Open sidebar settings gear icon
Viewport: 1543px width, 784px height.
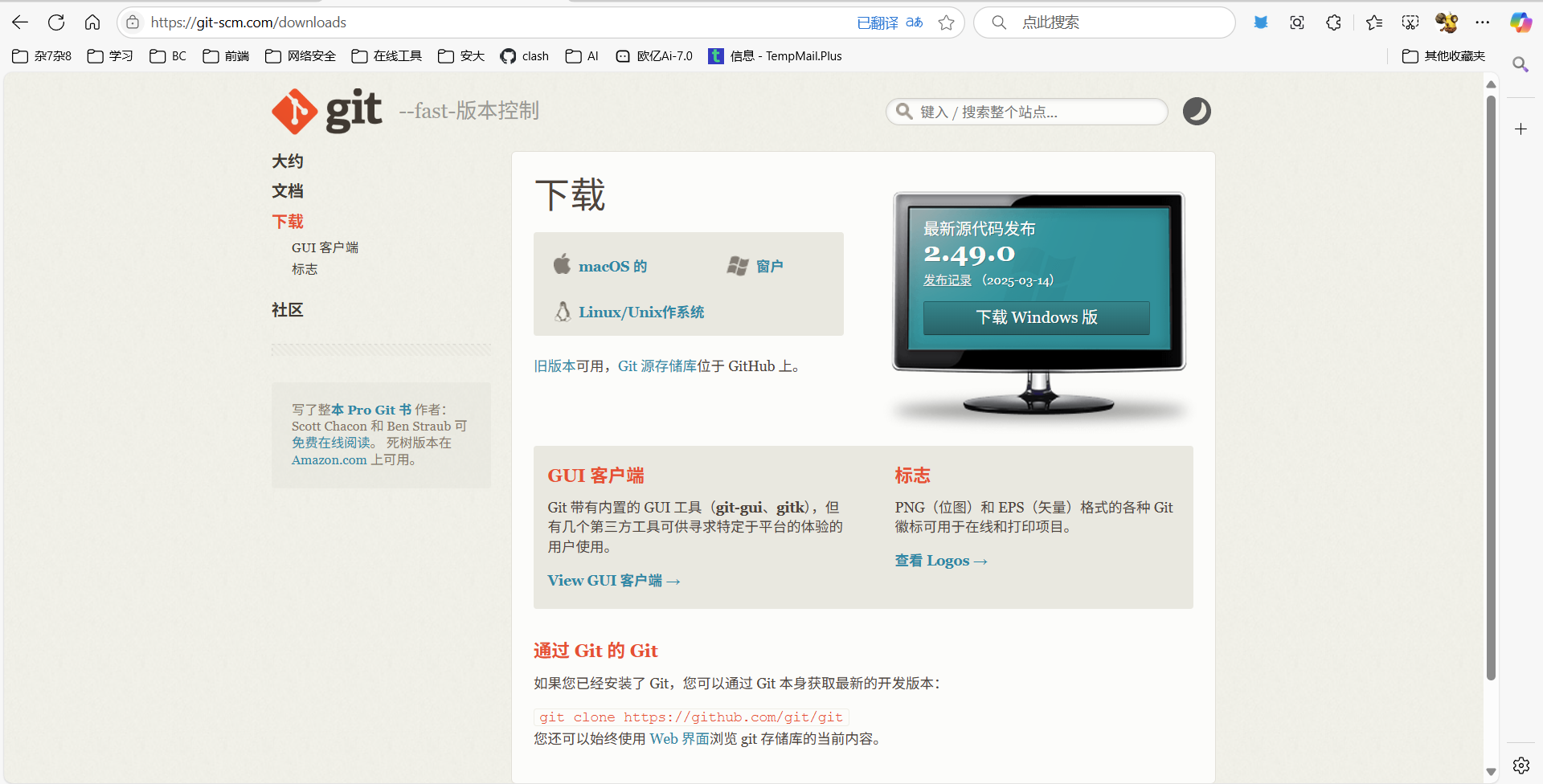1520,766
